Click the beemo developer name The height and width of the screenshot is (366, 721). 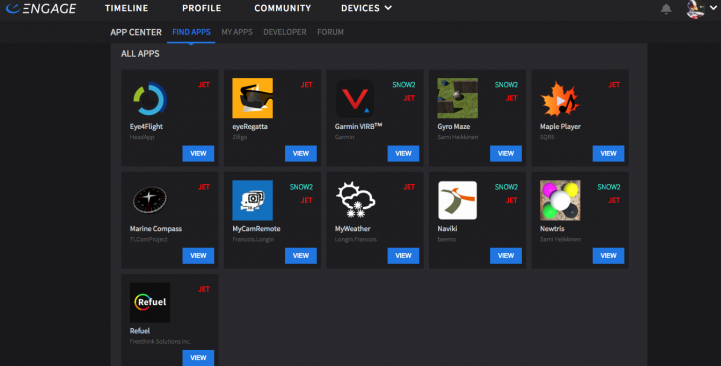coord(447,239)
